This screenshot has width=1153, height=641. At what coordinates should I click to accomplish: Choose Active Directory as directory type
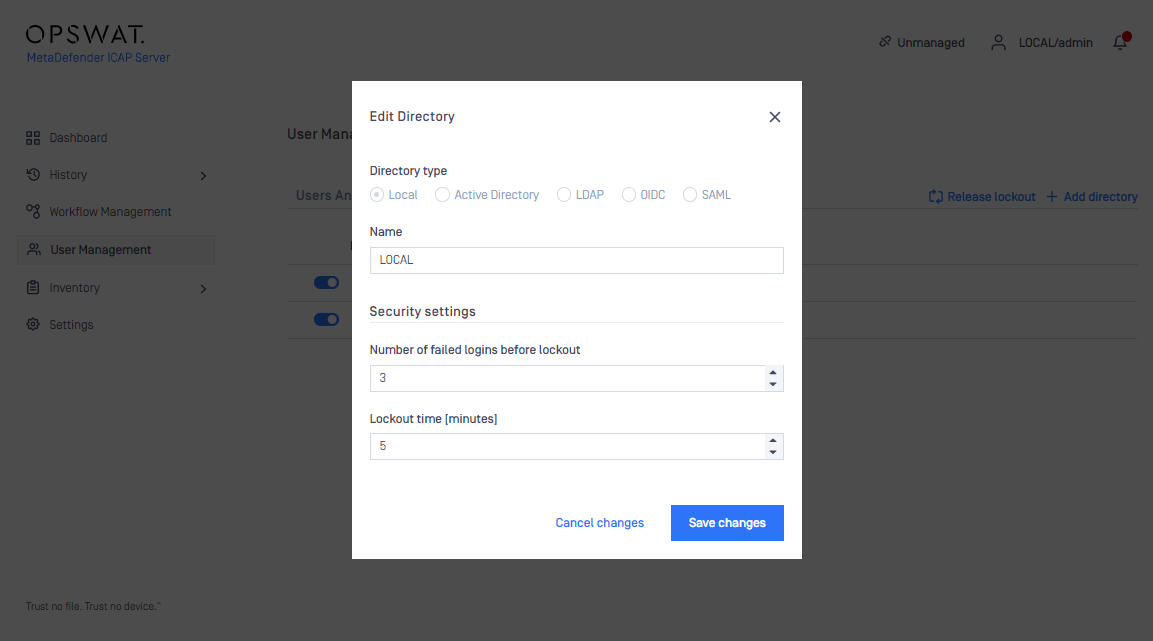442,195
